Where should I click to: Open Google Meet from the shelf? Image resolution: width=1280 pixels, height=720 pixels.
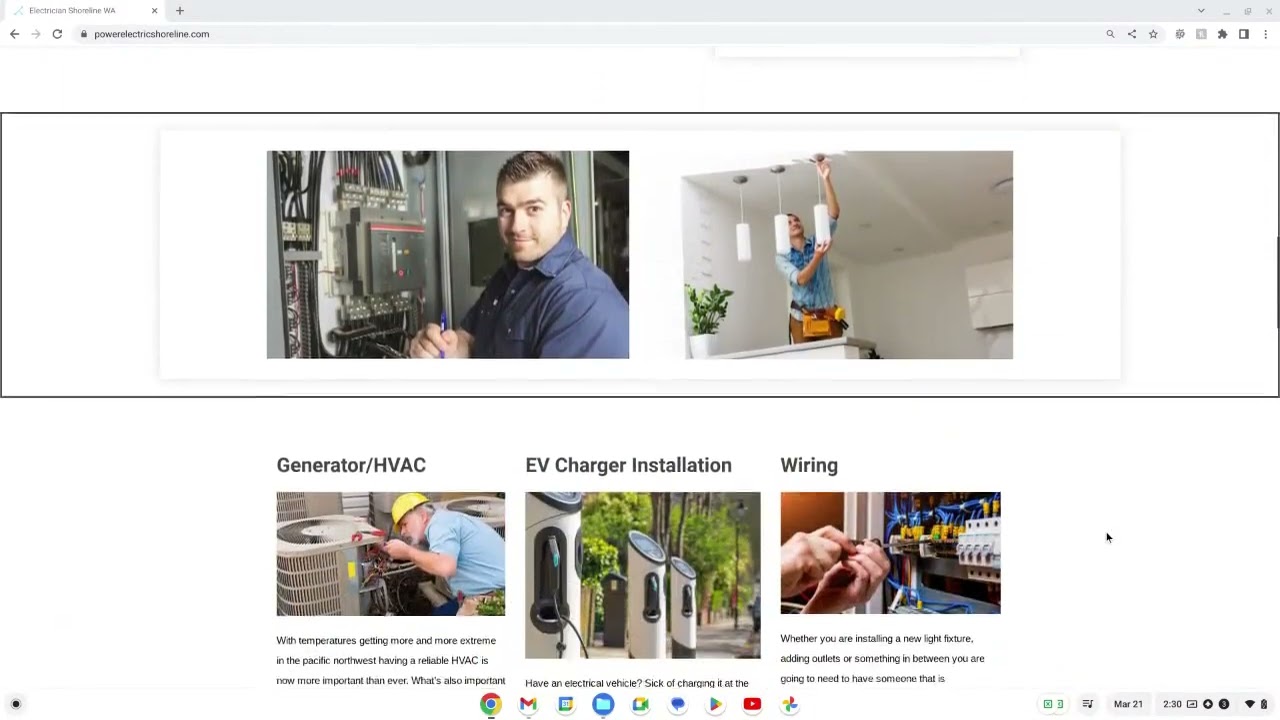tap(640, 704)
